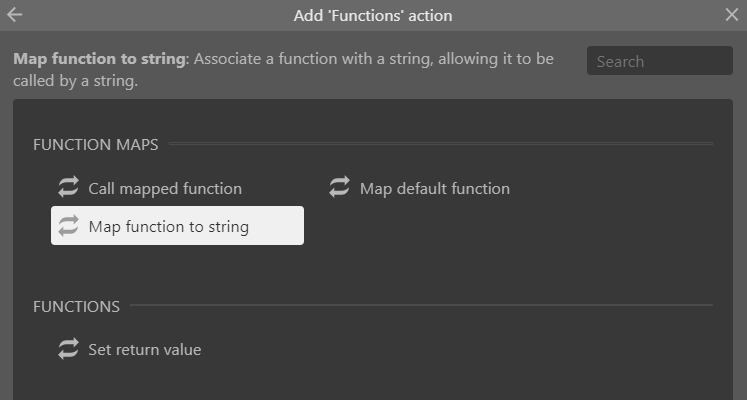Focus the Search input box
The height and width of the screenshot is (400, 747).
click(x=659, y=60)
